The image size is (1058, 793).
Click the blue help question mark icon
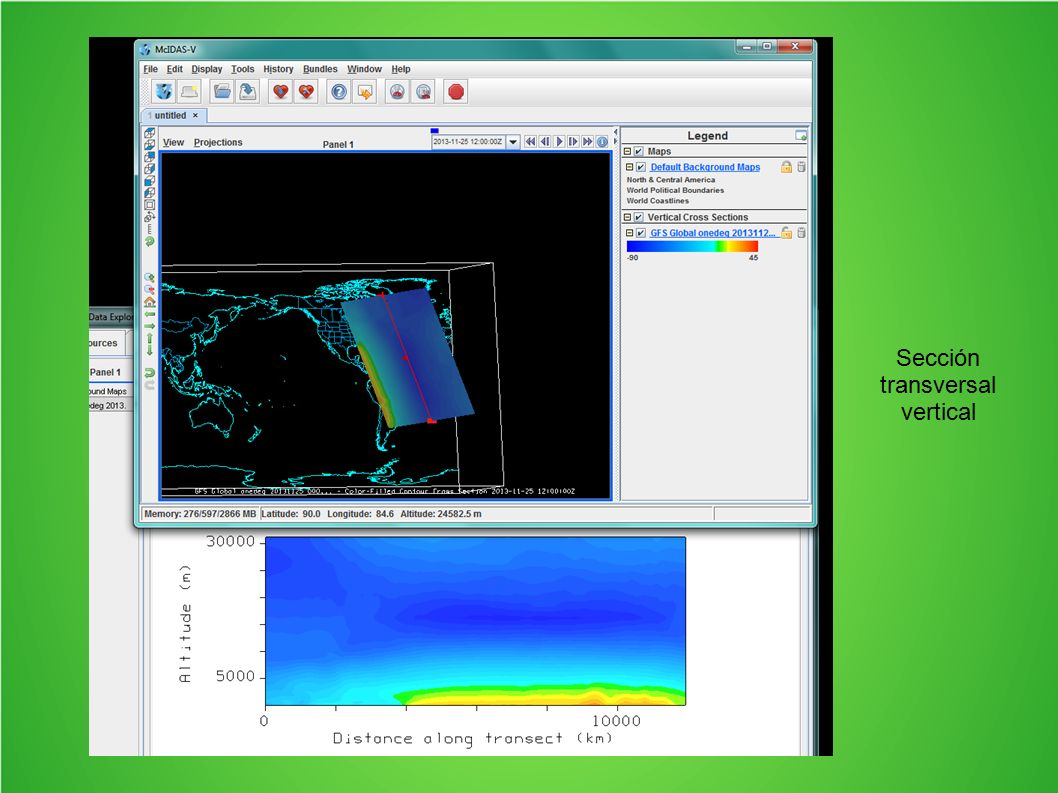point(339,92)
